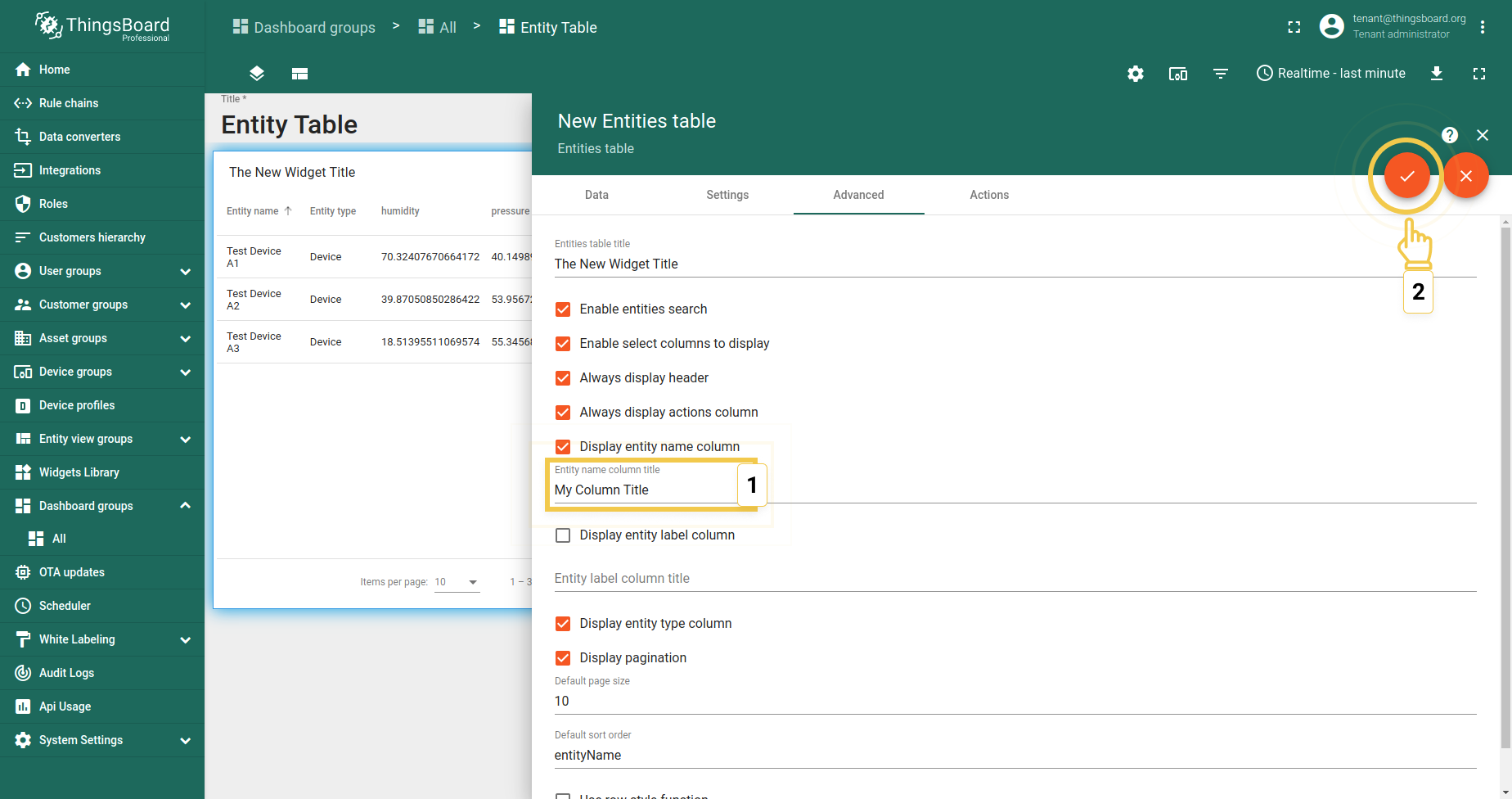The height and width of the screenshot is (799, 1512).
Task: Open the All dashboard group item
Action: tap(102, 539)
